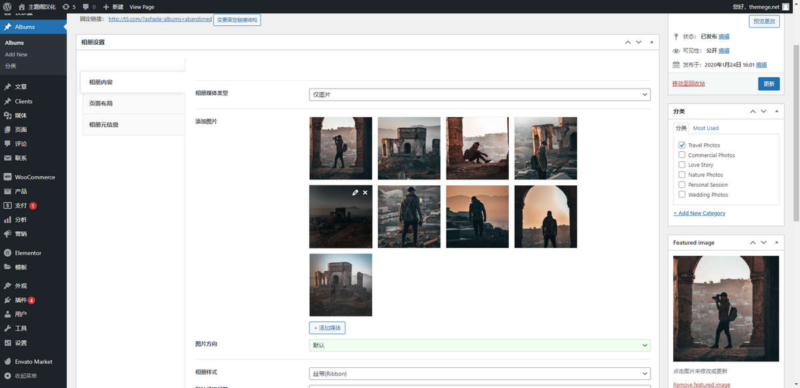Click the pencil edit icon on dark thumbnail
Screen dimensions: 800x388
(x=355, y=192)
